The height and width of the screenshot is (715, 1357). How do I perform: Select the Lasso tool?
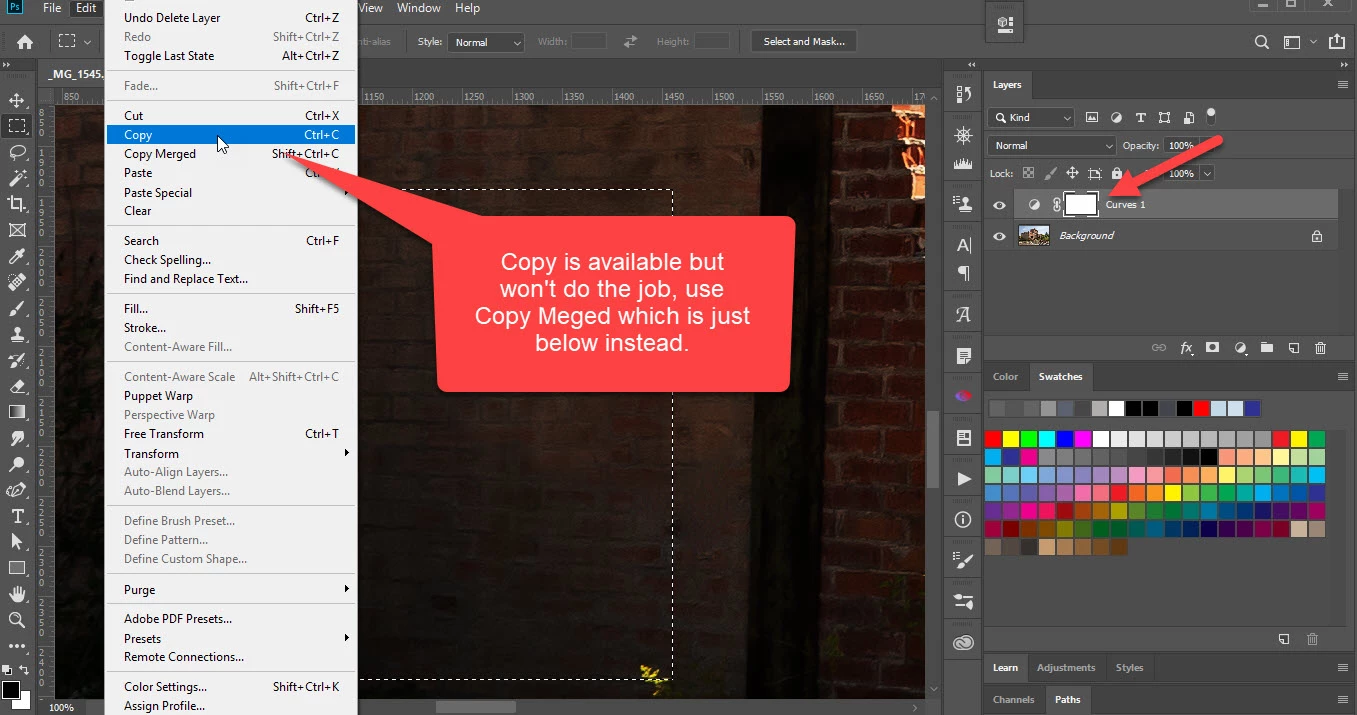click(17, 152)
